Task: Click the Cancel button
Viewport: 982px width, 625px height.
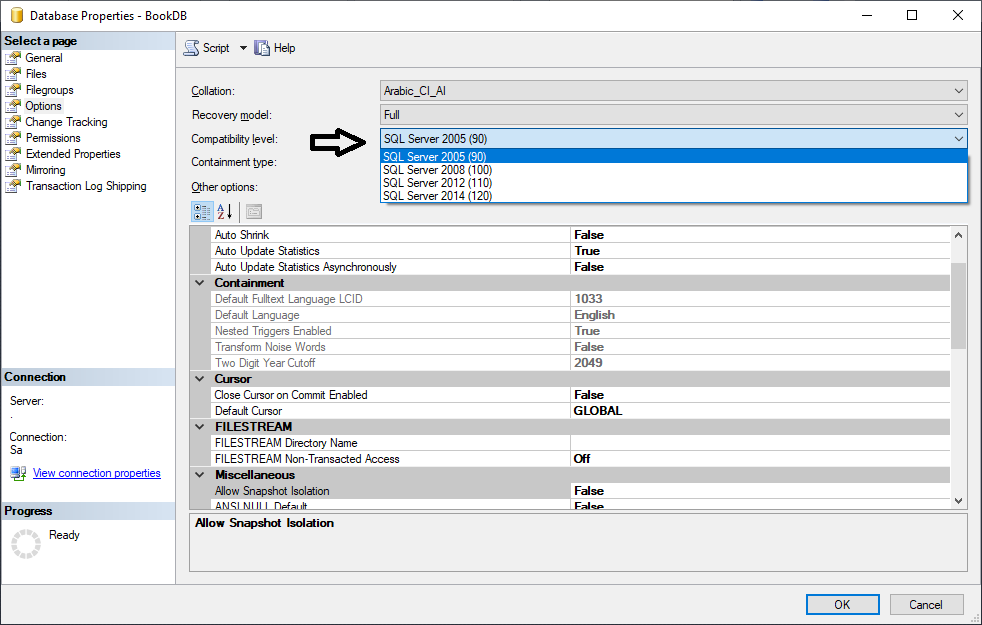Action: pos(926,604)
